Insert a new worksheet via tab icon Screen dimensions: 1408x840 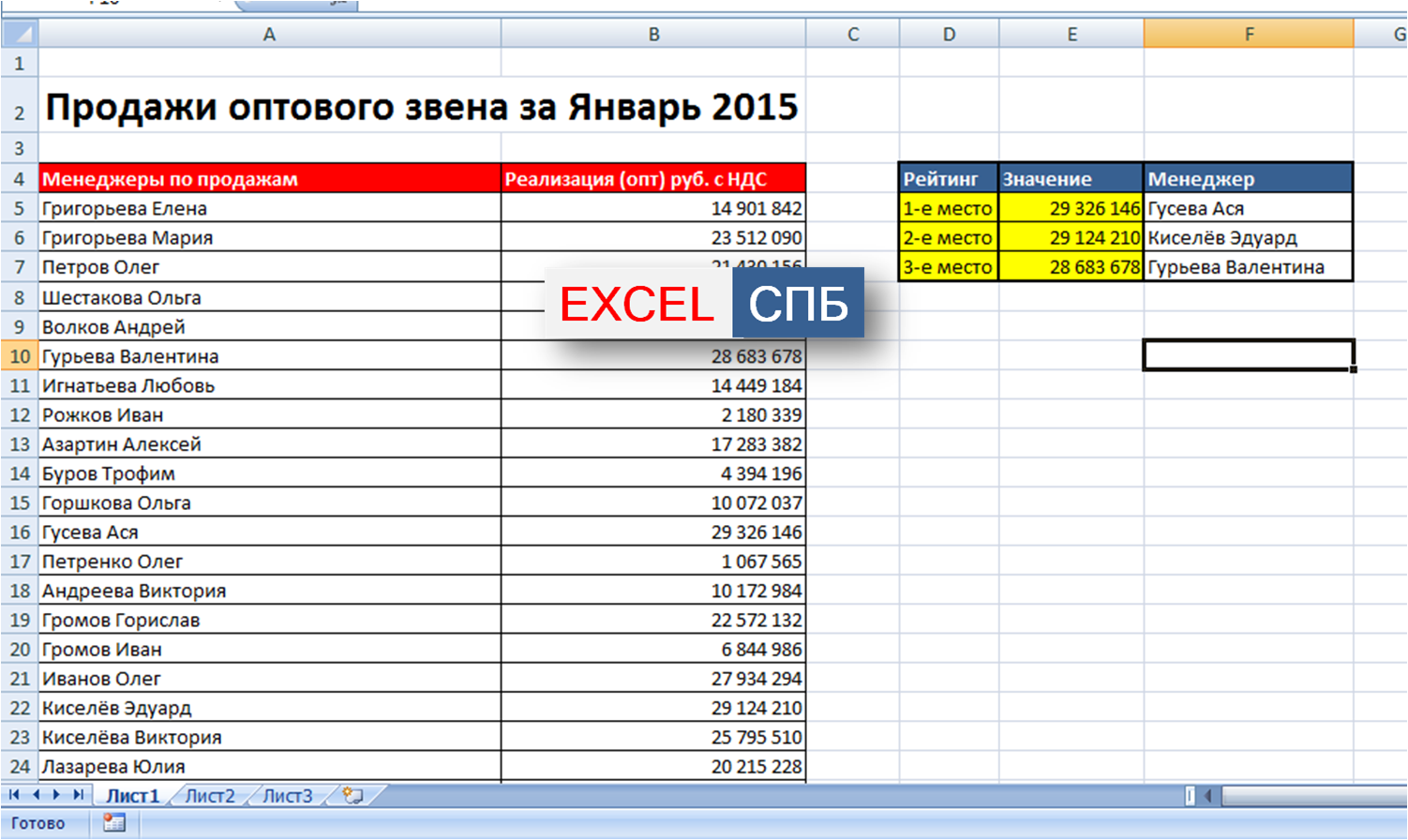coord(352,796)
